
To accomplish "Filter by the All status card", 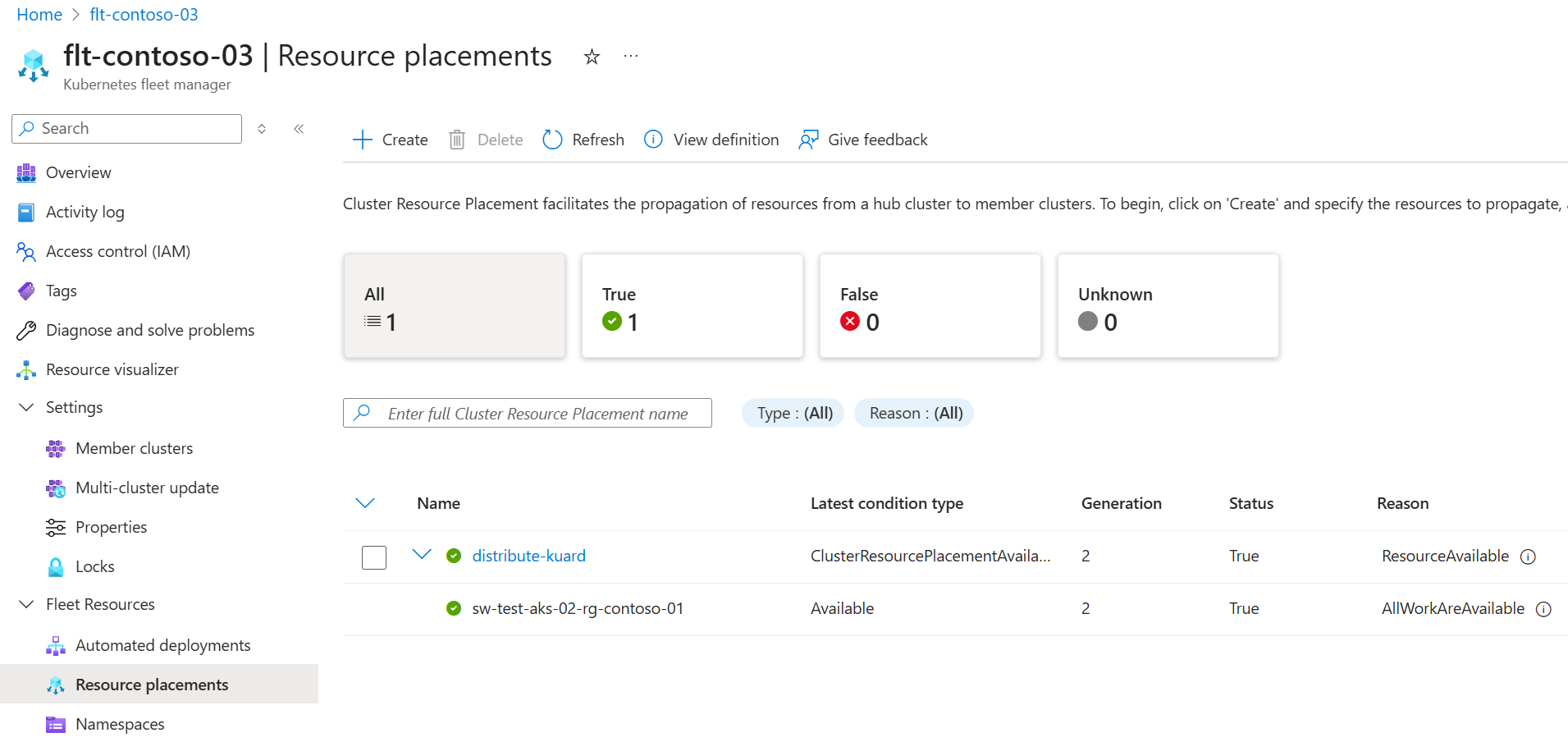I will pos(455,305).
